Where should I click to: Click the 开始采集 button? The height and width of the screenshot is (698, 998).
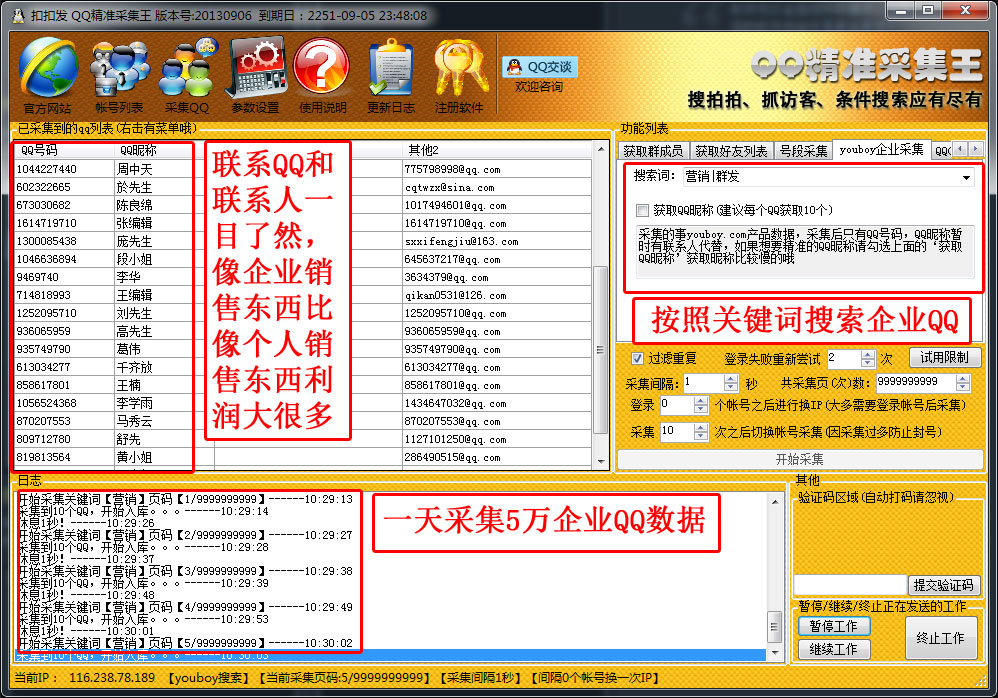click(800, 459)
